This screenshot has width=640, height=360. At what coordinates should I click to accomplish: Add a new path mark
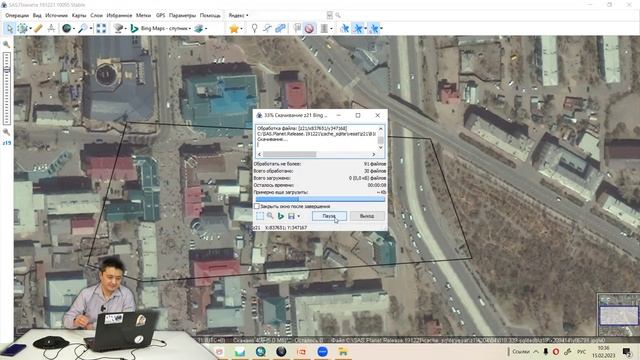267,28
